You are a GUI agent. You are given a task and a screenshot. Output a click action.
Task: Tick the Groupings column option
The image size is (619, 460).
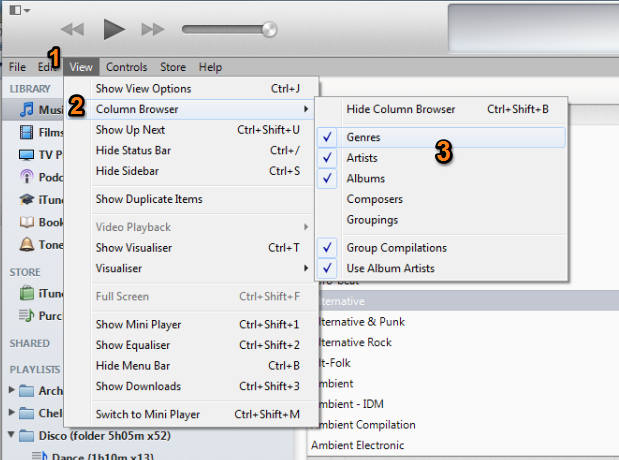click(441, 220)
